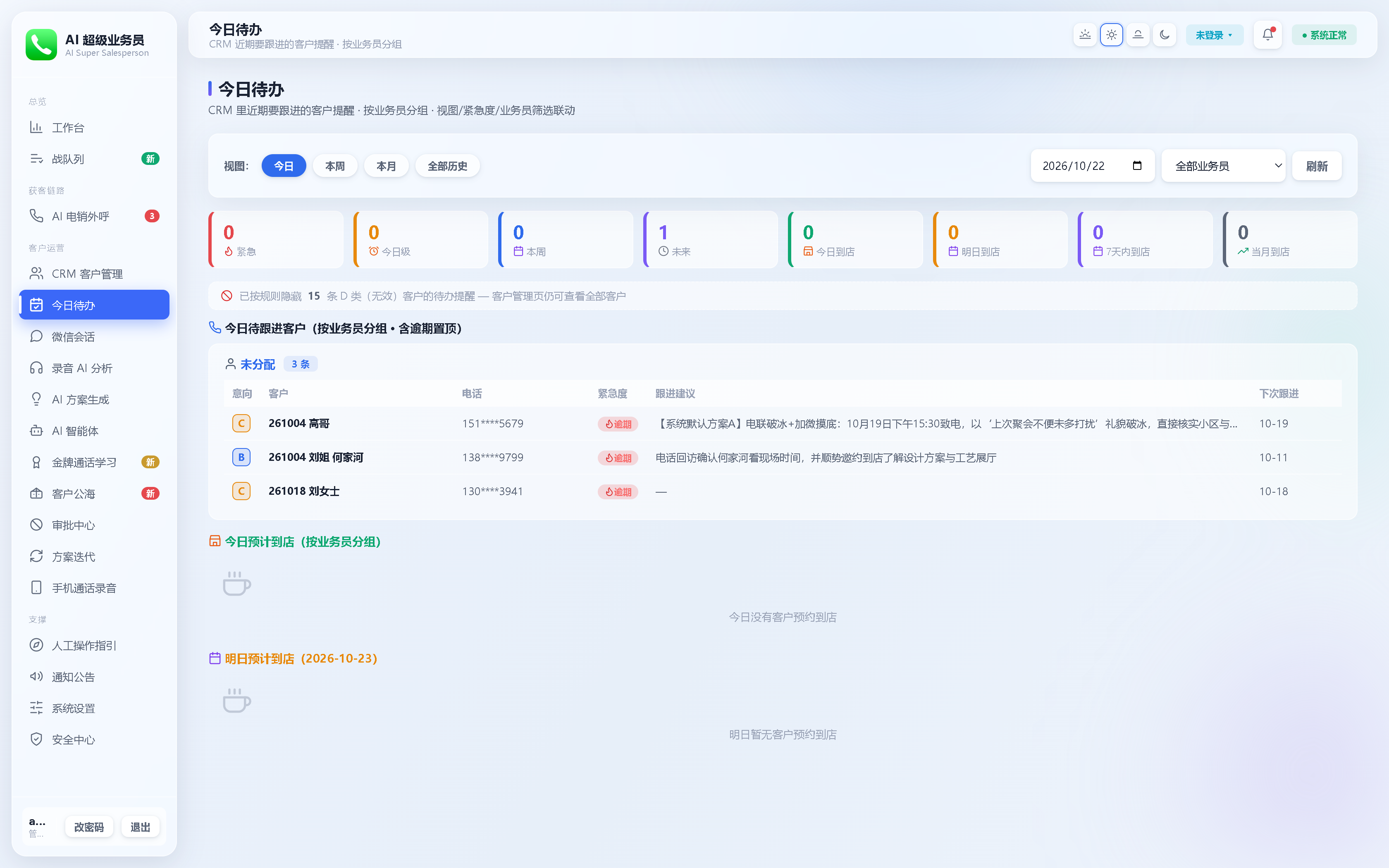Filter by 未来 stat card
Screen dimensions: 1389x868
(711, 239)
